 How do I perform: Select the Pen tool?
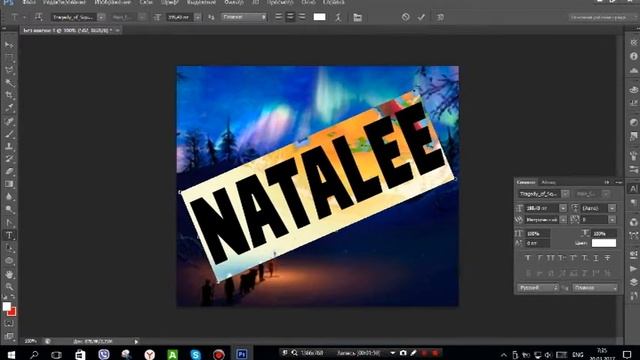pos(9,222)
